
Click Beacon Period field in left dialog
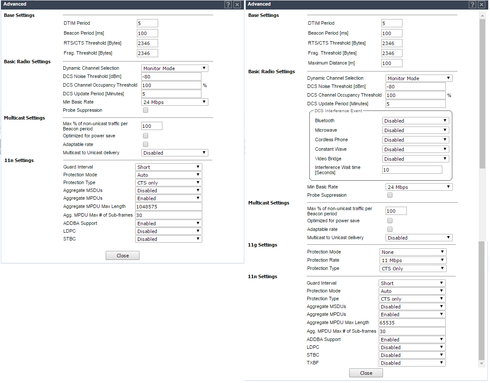pyautogui.click(x=147, y=33)
